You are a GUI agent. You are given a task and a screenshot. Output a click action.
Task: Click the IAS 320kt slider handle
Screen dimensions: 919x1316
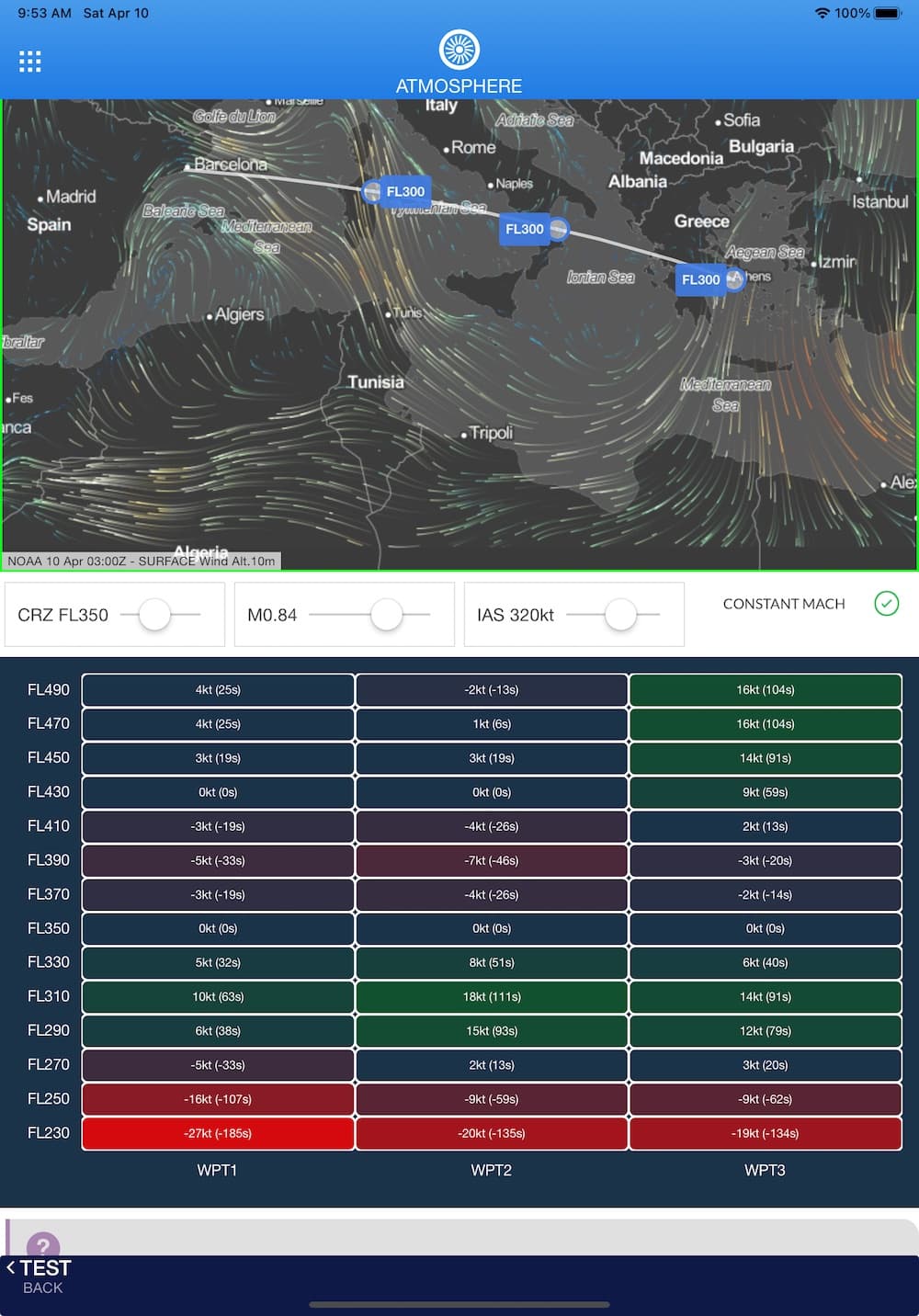point(621,614)
